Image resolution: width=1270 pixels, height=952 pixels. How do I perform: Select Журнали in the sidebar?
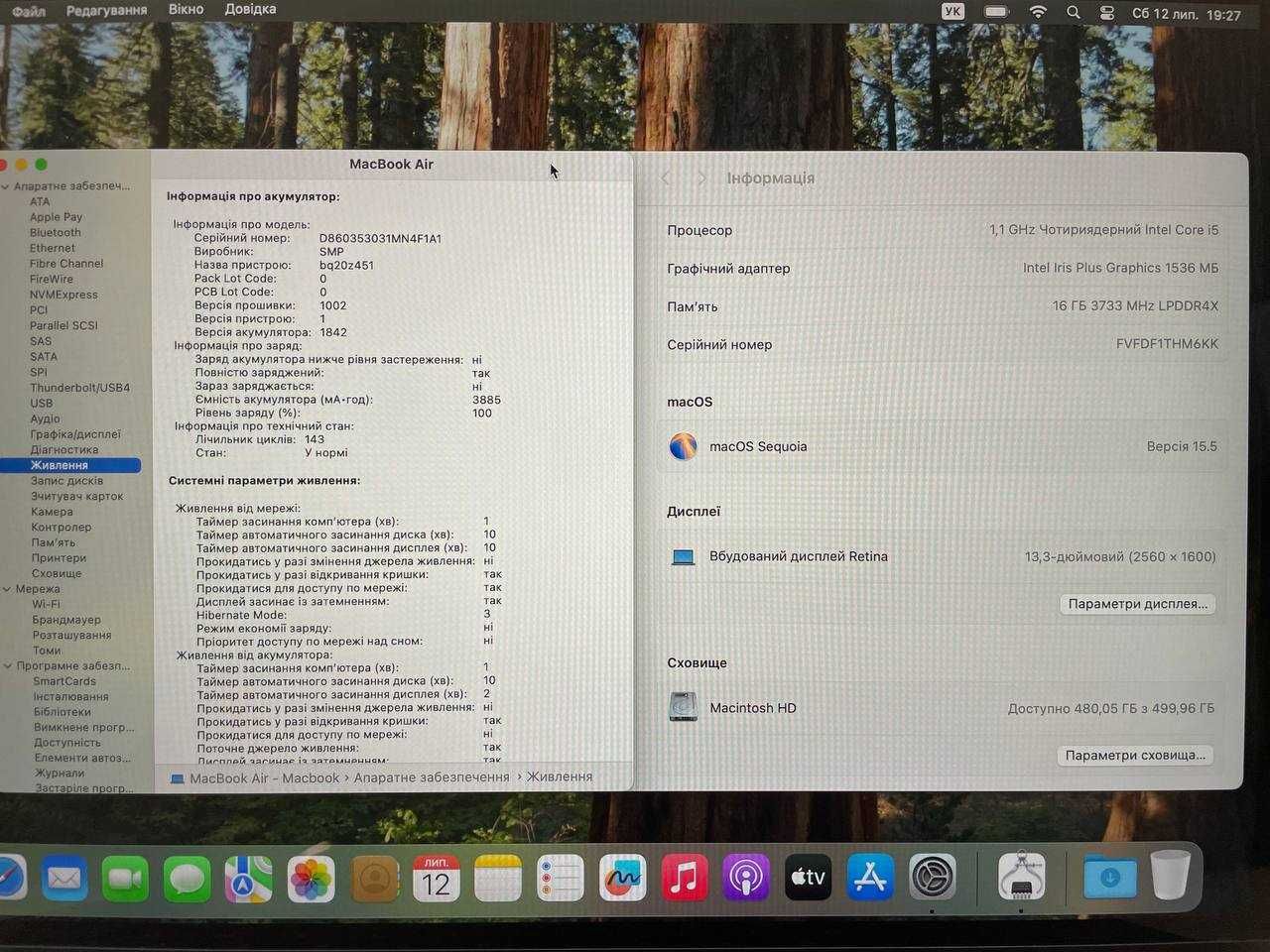tap(60, 773)
